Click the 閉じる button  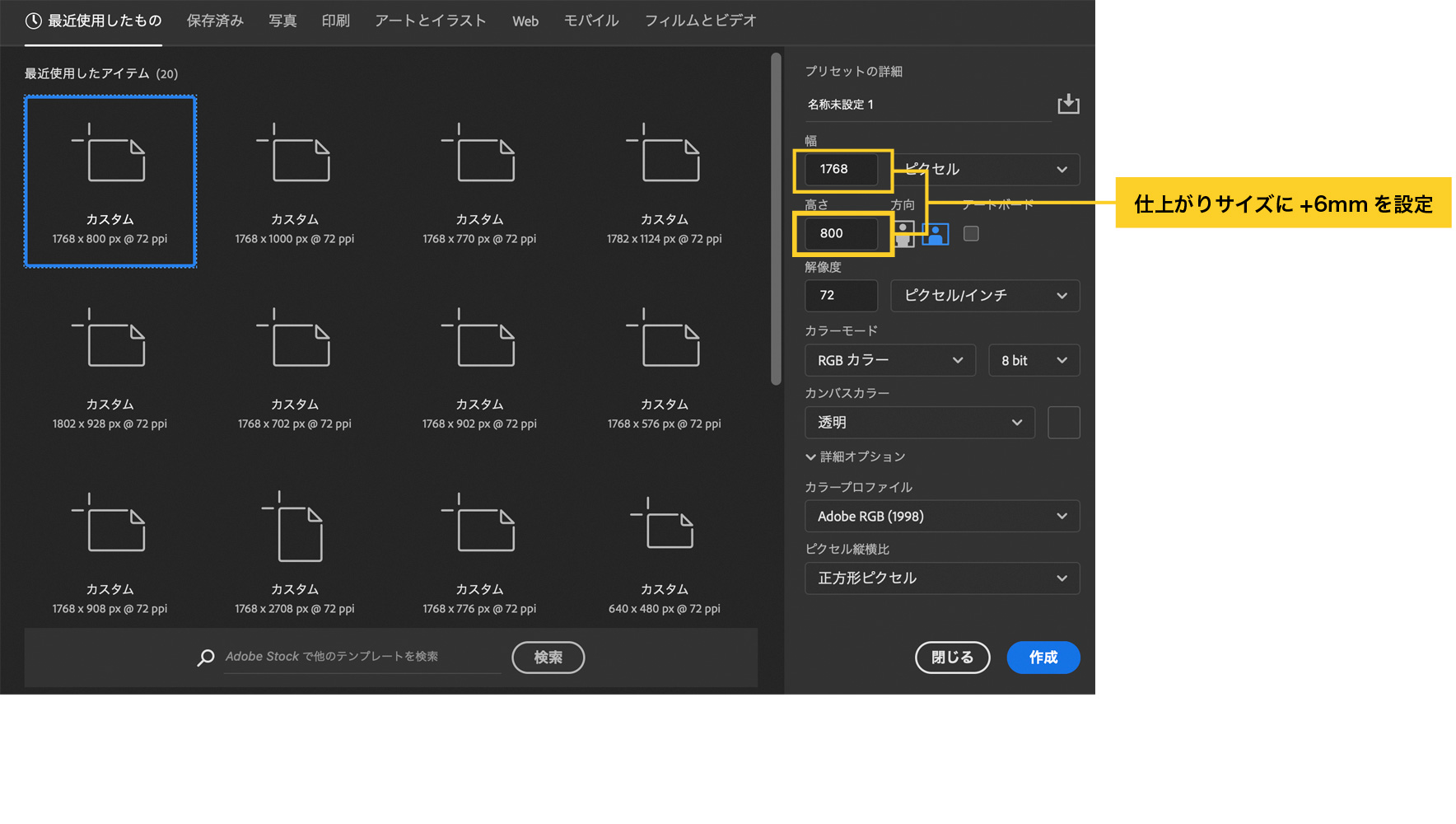click(x=952, y=658)
